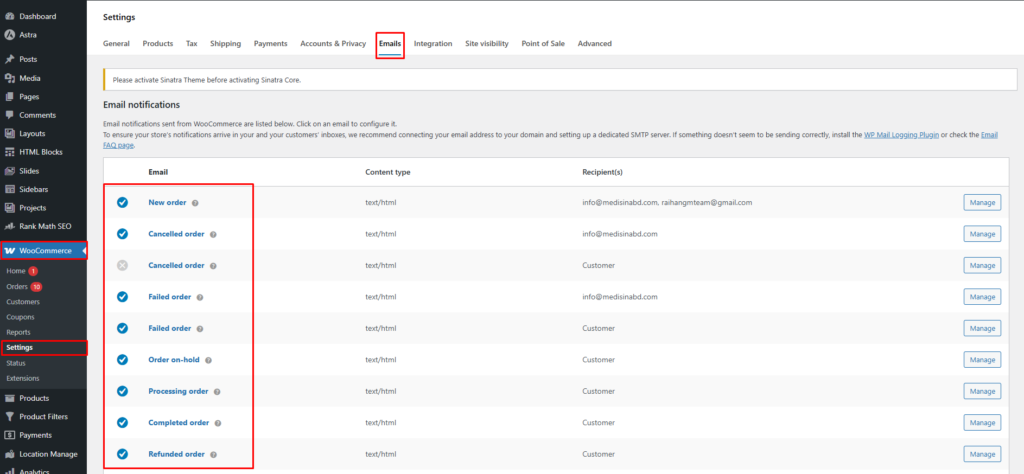
Task: Click the Rank Math SEO icon
Action: click(x=9, y=226)
